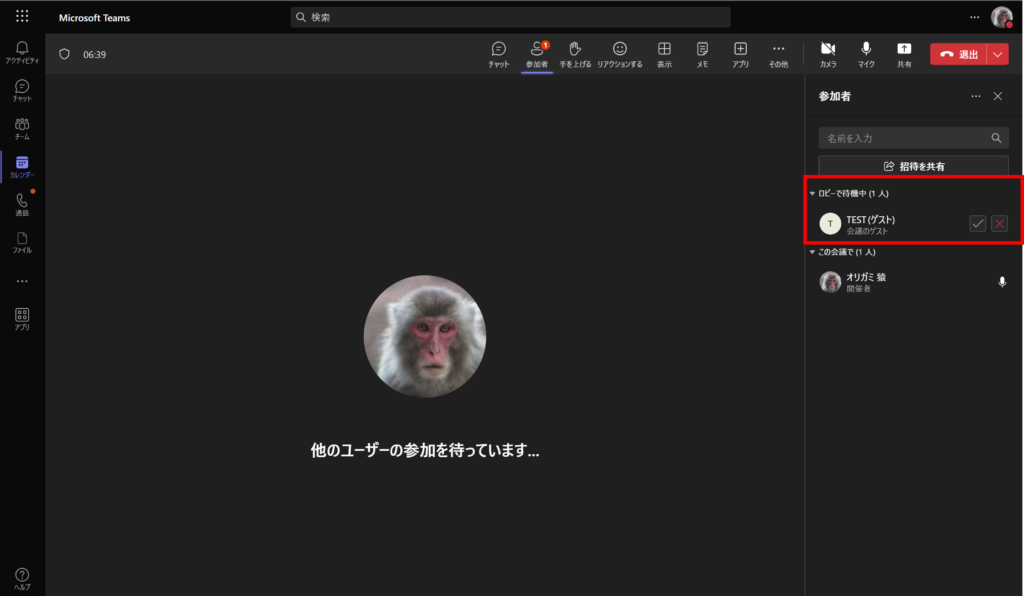Collapse the in this meeting section
Image resolution: width=1024 pixels, height=596 pixels.
point(812,252)
